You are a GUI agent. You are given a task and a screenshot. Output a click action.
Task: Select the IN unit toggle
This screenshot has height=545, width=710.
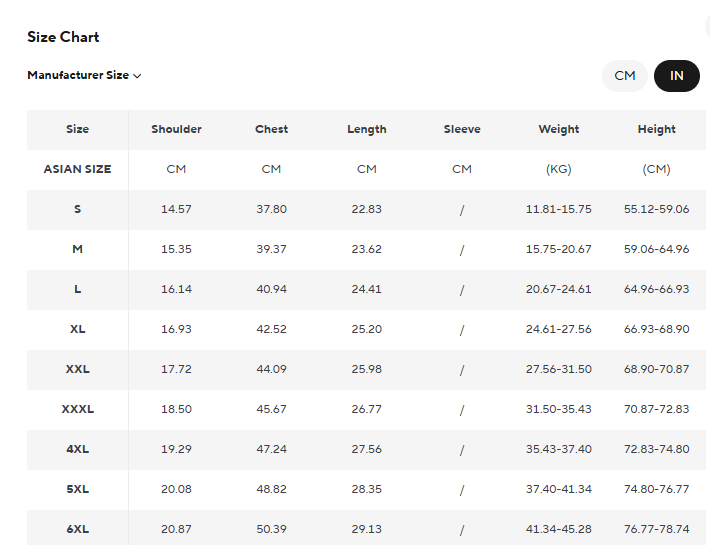[677, 76]
